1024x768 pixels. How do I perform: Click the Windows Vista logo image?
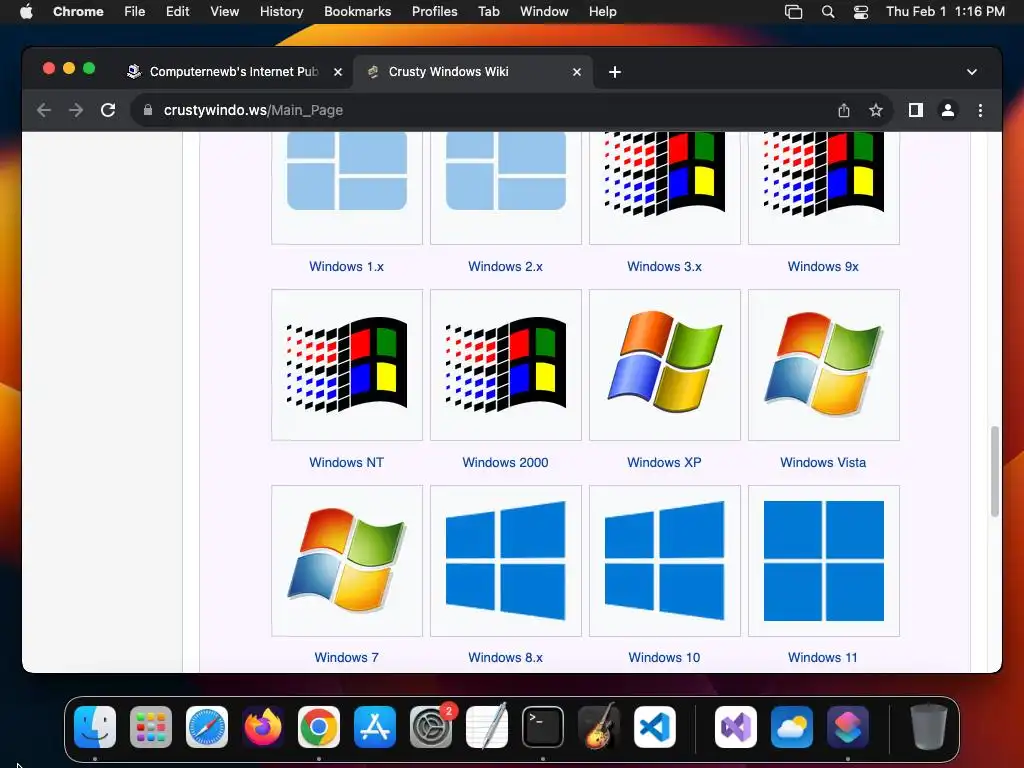click(x=824, y=365)
